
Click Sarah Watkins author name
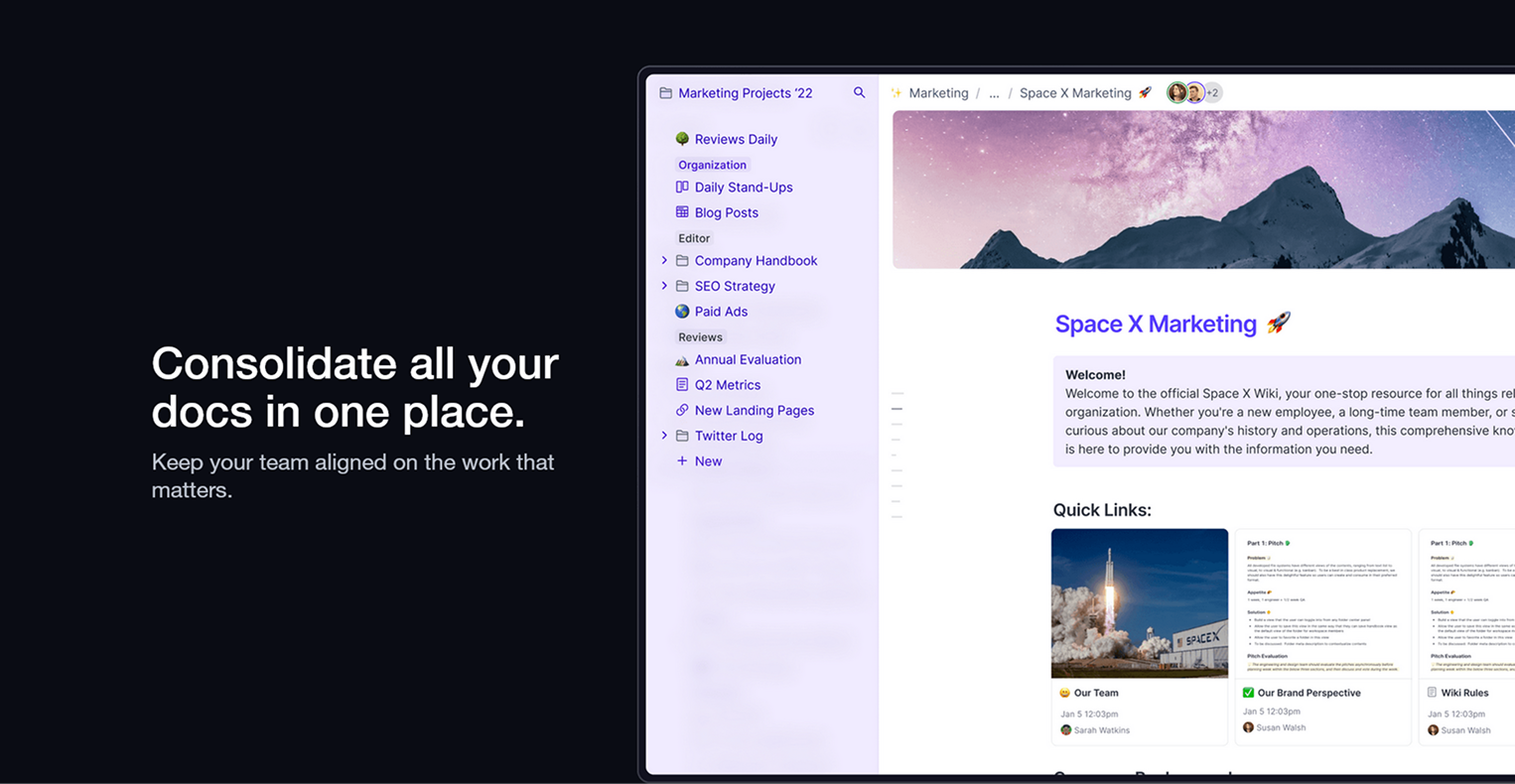click(x=1102, y=730)
